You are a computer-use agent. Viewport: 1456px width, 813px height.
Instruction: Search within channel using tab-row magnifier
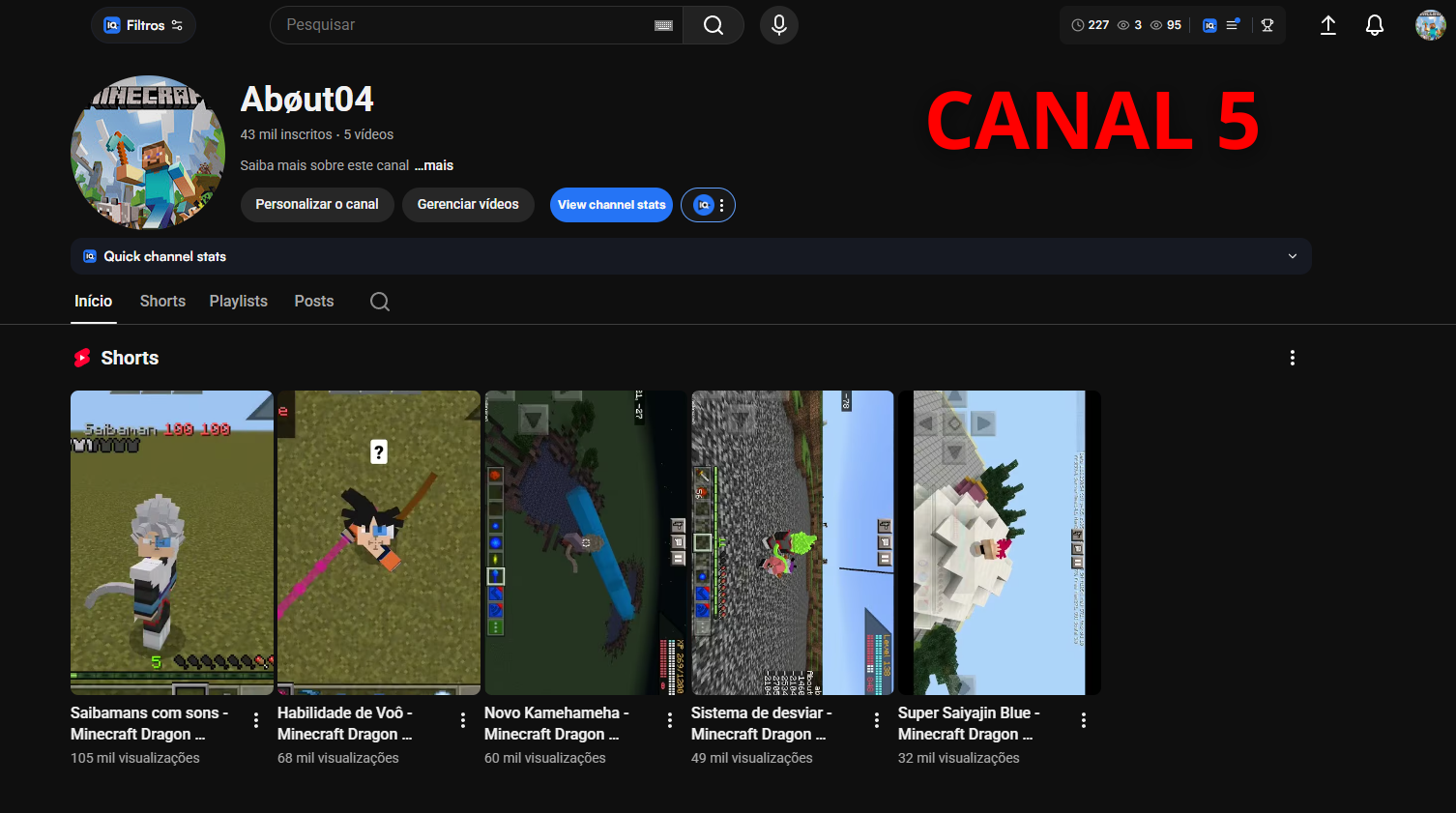pyautogui.click(x=380, y=302)
